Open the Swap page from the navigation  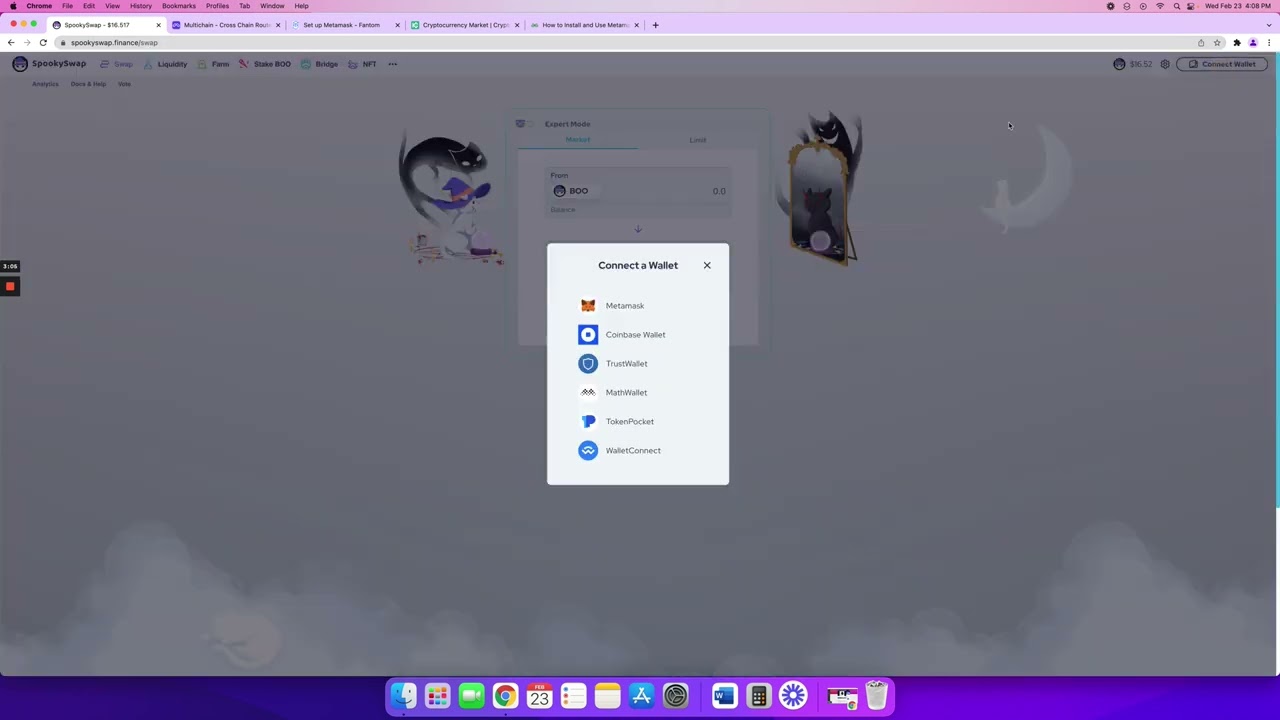click(116, 64)
